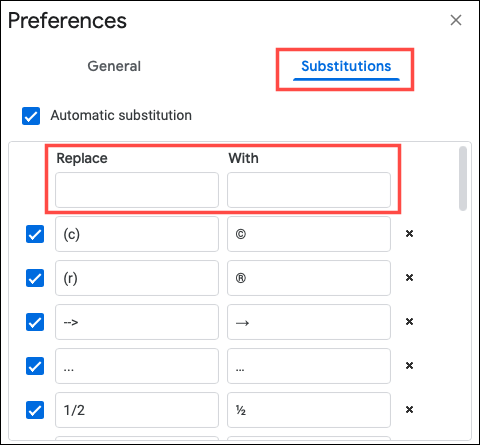Delete the (c) substitution row

409,234
